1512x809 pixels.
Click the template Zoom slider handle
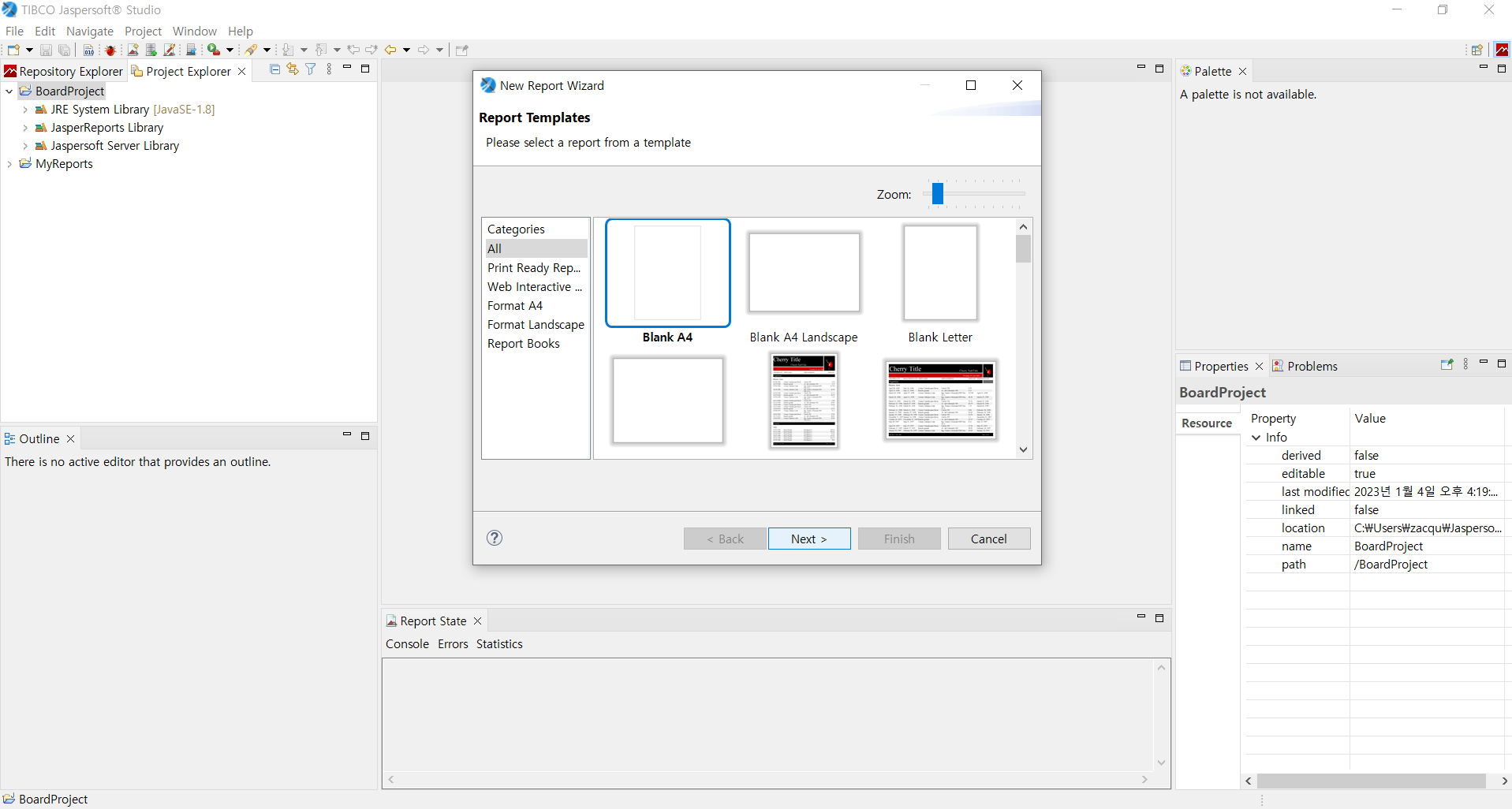pyautogui.click(x=938, y=193)
